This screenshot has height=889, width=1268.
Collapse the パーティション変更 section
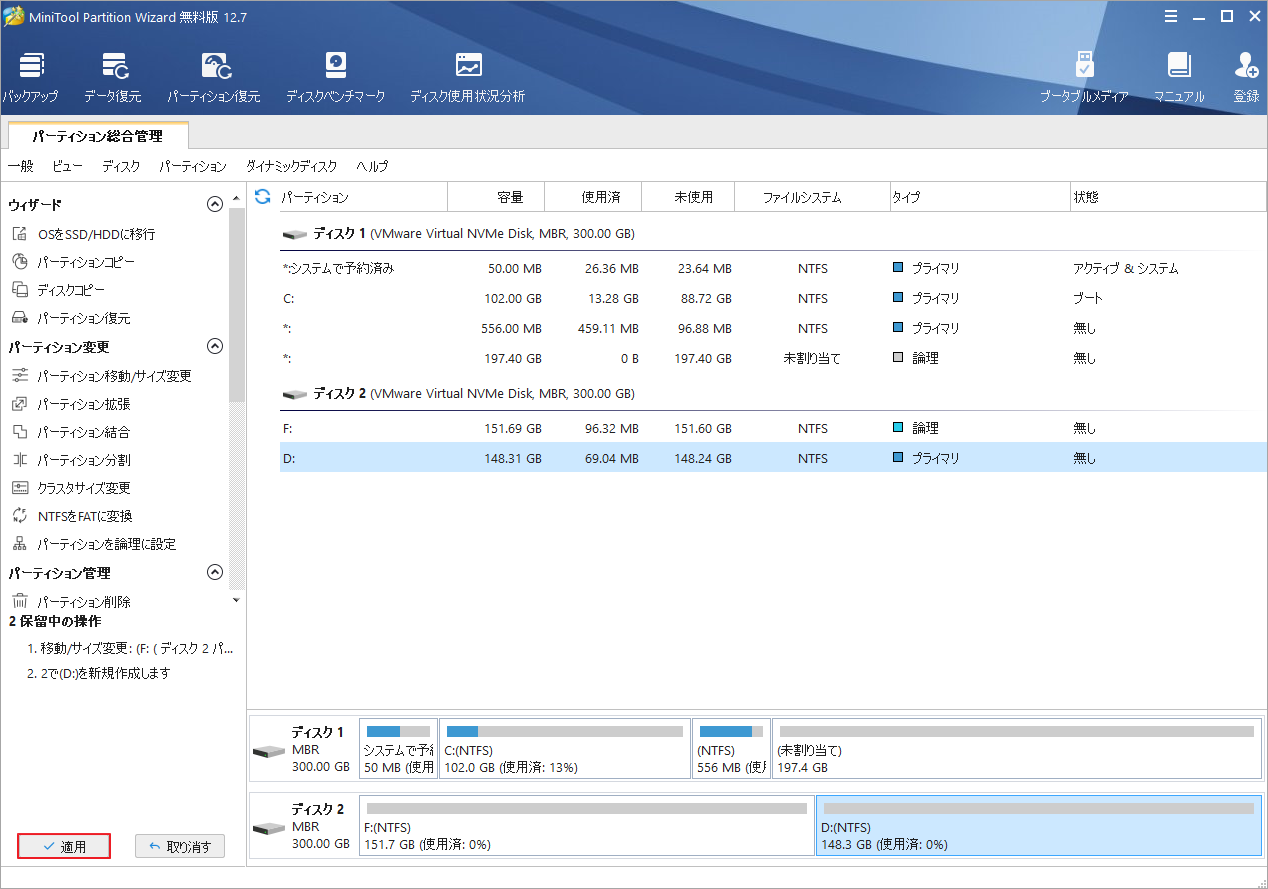point(214,346)
